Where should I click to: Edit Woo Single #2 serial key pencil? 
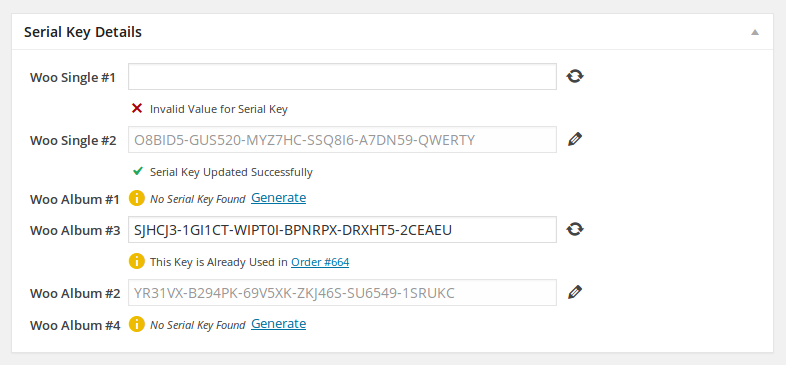pyautogui.click(x=575, y=139)
